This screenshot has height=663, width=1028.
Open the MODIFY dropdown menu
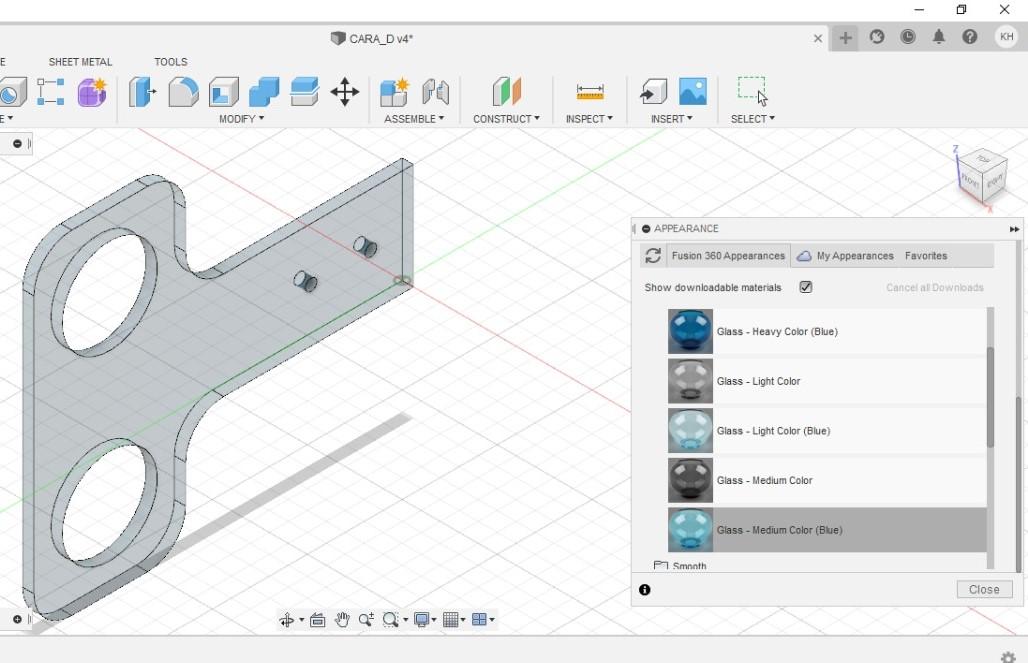pos(241,119)
